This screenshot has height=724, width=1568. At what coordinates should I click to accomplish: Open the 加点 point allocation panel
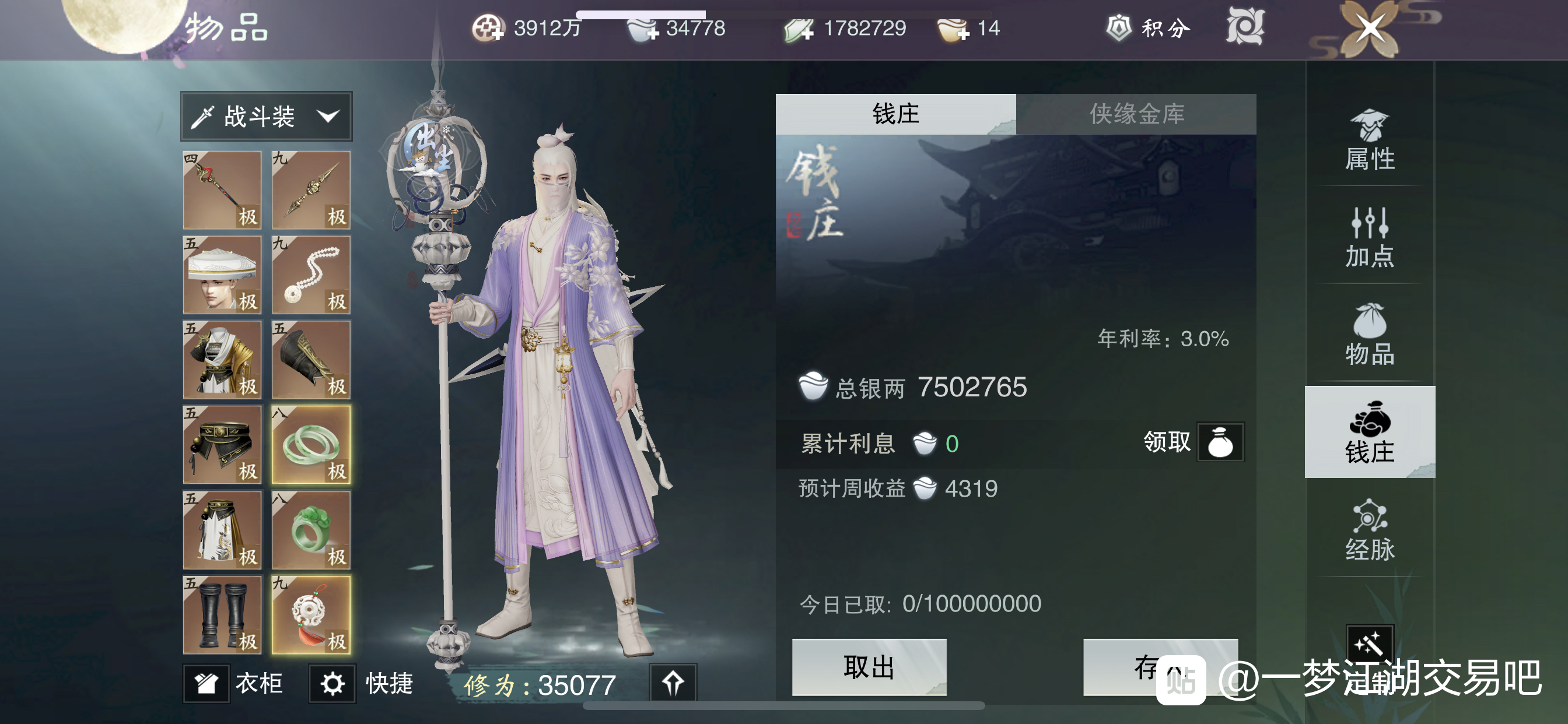coord(1370,237)
